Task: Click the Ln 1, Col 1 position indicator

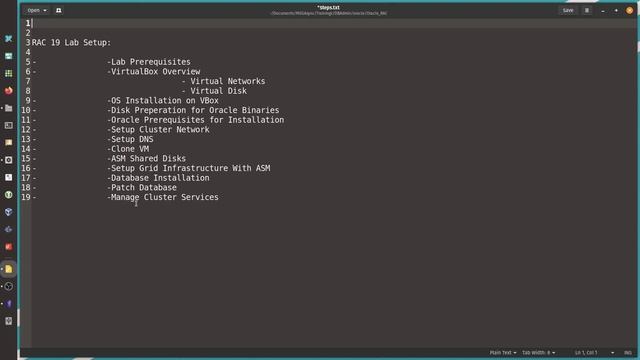Action: tap(586, 352)
